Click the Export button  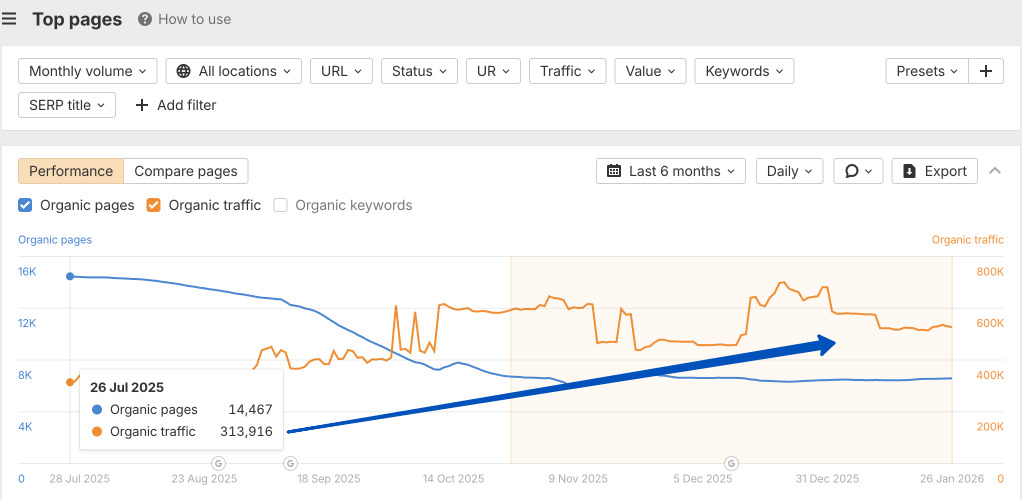click(935, 171)
